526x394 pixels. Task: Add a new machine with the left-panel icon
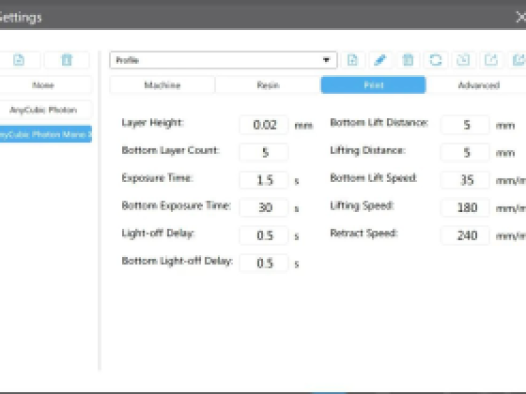(x=19, y=60)
